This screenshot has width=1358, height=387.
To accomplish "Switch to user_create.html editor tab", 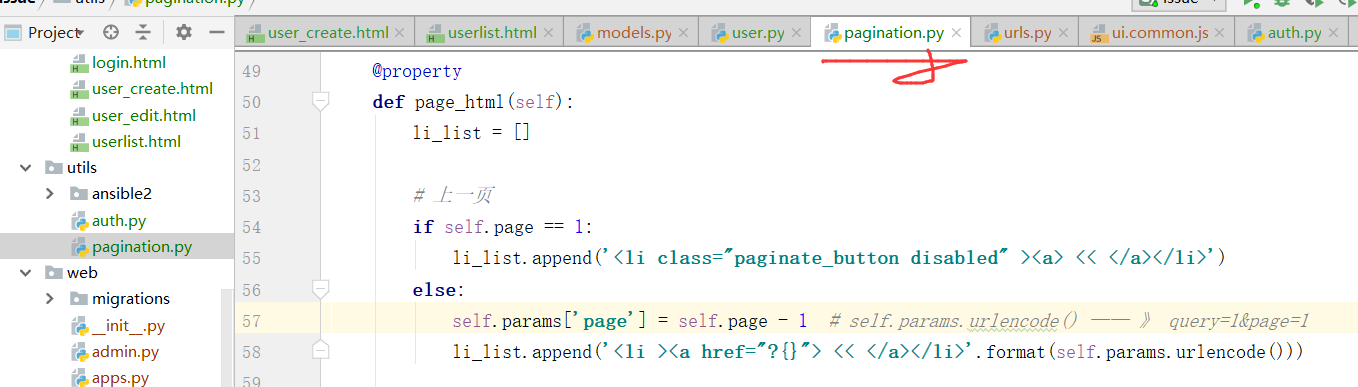I will point(328,33).
